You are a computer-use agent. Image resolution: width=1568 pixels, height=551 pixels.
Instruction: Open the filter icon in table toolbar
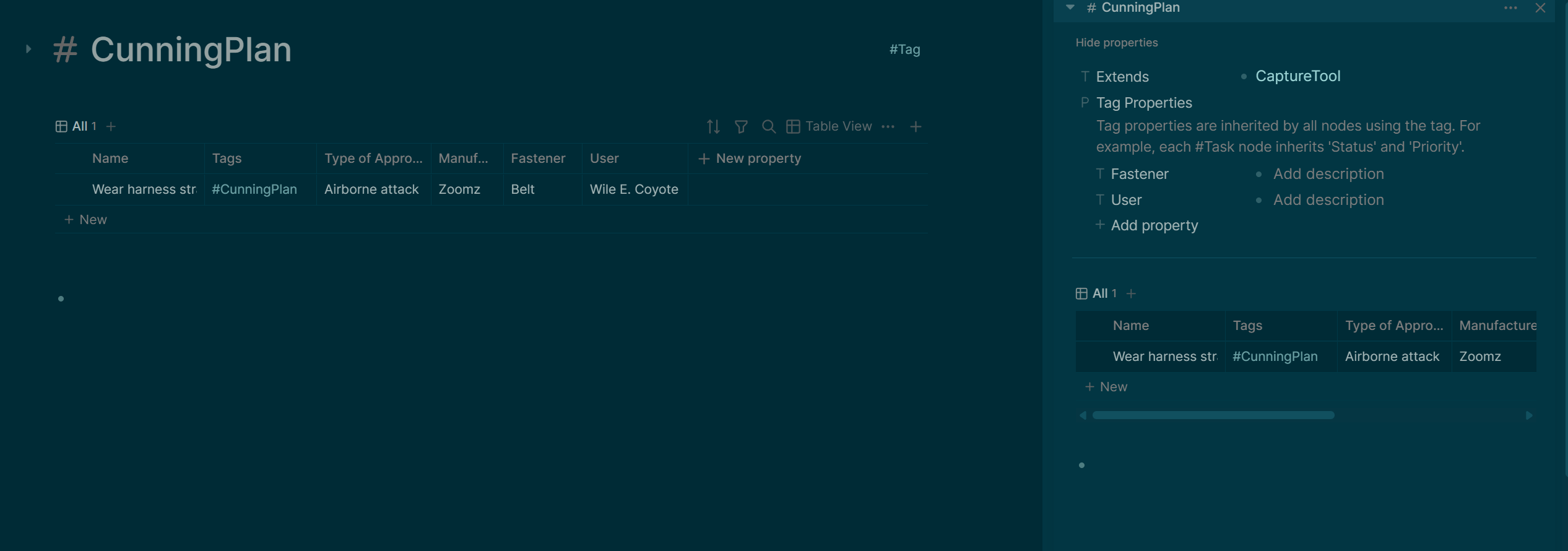coord(741,127)
